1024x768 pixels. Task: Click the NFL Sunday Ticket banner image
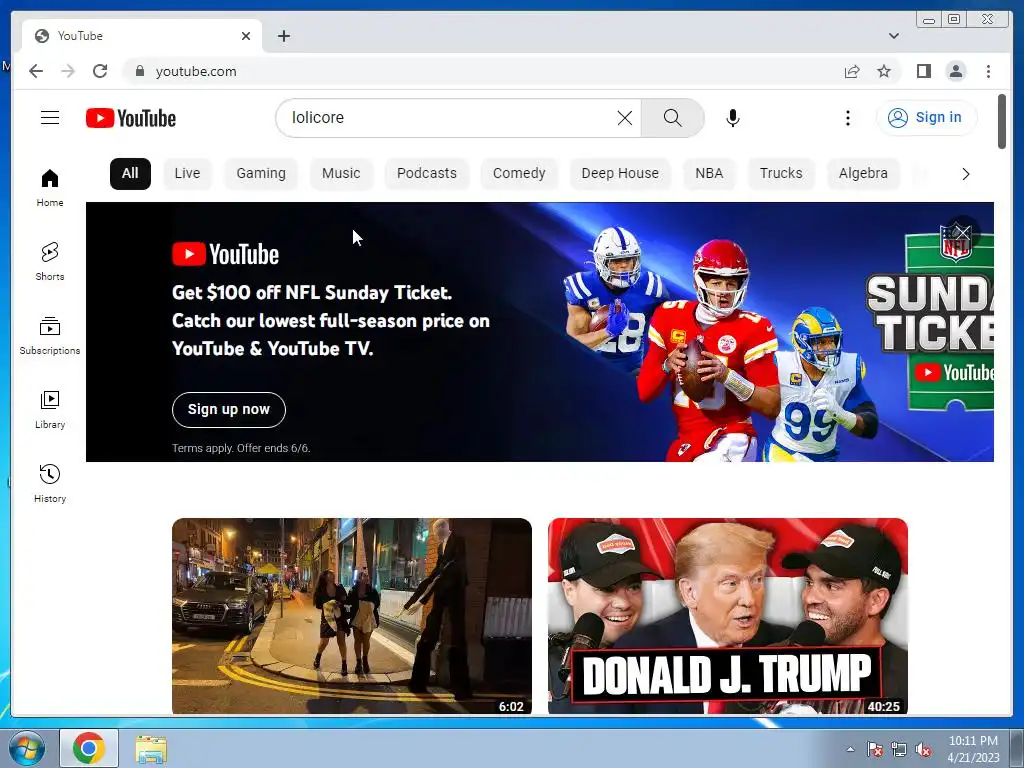pyautogui.click(x=540, y=332)
